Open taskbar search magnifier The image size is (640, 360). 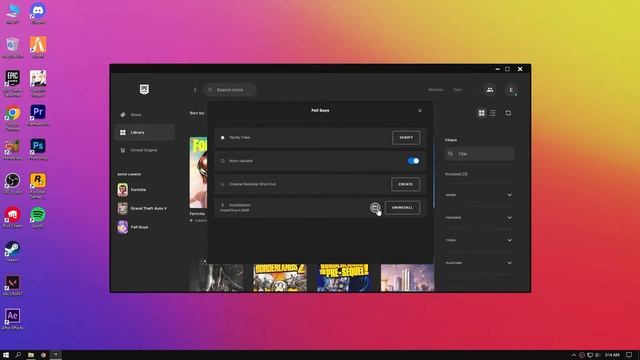click(18, 355)
